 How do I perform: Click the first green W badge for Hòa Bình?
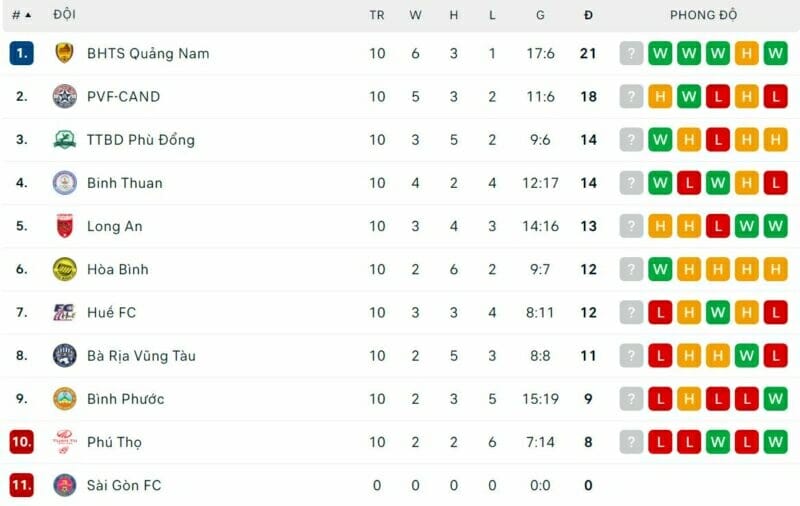(x=660, y=269)
